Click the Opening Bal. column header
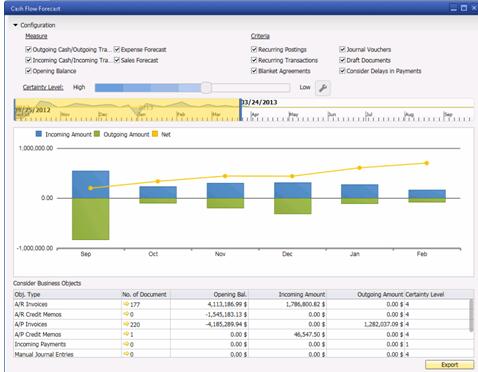This screenshot has width=478, height=372. [209, 294]
